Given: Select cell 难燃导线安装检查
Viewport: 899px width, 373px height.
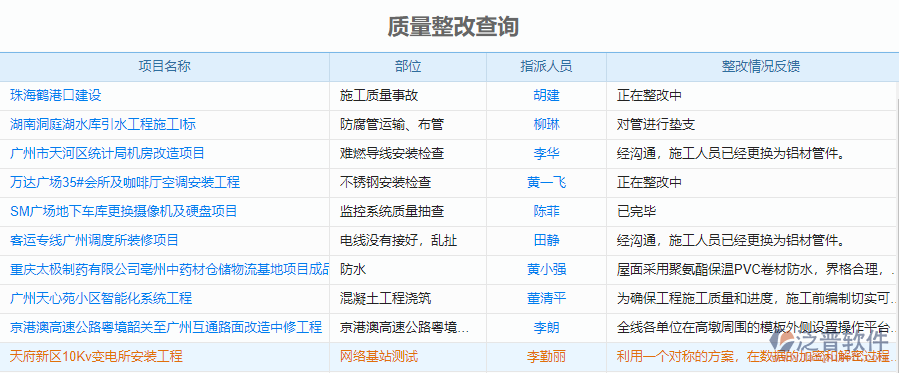Looking at the screenshot, I should 392,153.
